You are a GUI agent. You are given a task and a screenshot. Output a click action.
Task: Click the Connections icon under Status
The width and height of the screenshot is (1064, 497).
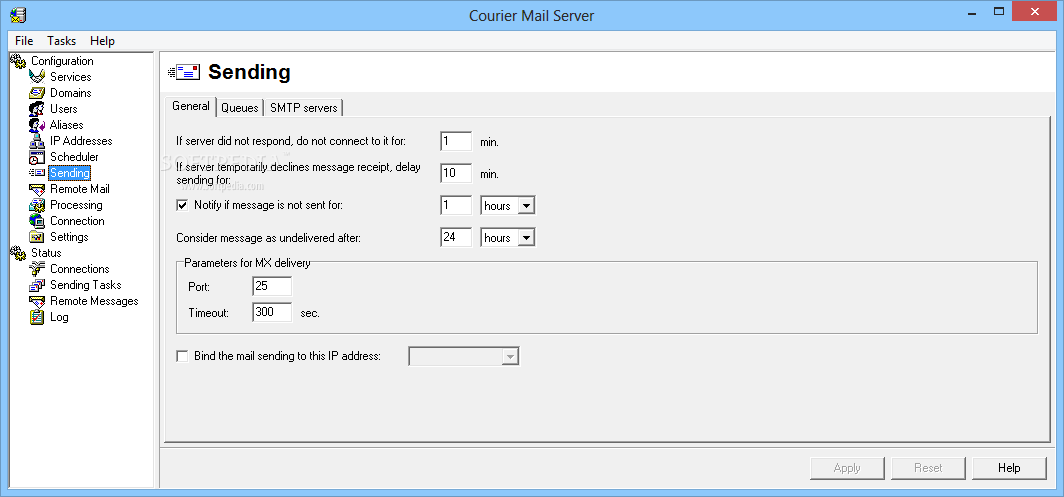pyautogui.click(x=37, y=269)
